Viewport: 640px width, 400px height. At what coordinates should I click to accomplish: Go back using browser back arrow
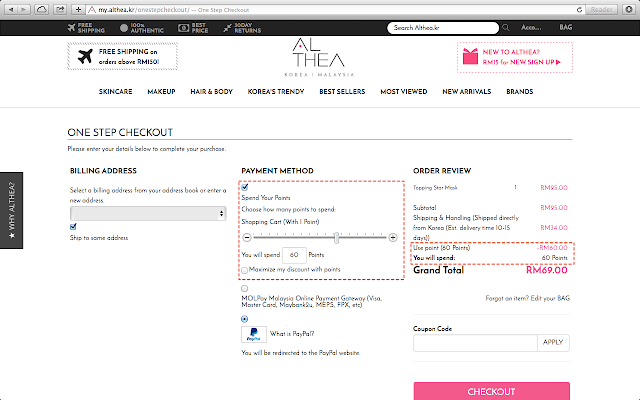11,9
